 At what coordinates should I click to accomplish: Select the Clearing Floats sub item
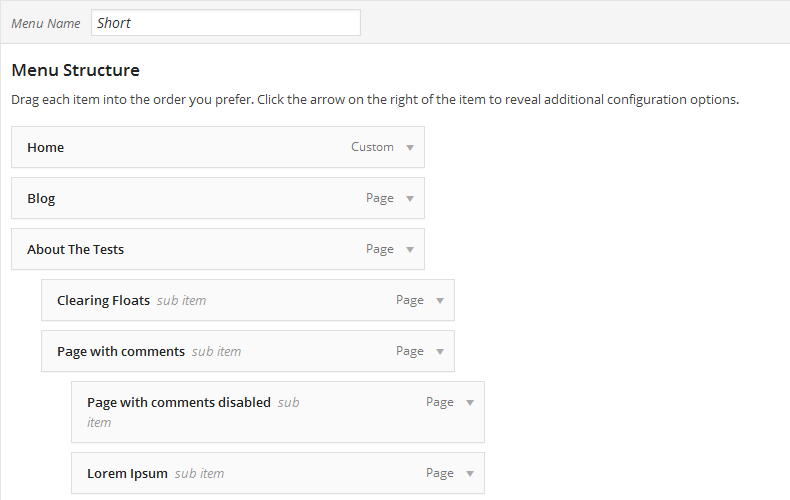pyautogui.click(x=248, y=300)
